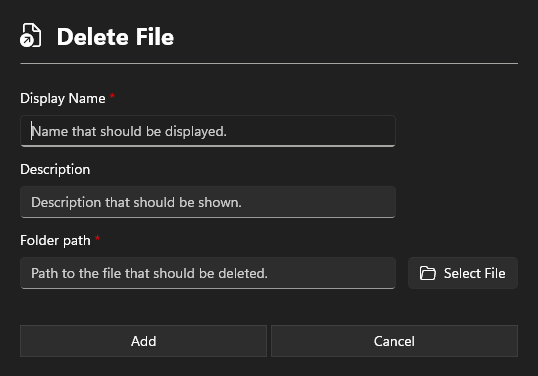538x376 pixels.
Task: Click into the Description text field
Action: pyautogui.click(x=208, y=202)
